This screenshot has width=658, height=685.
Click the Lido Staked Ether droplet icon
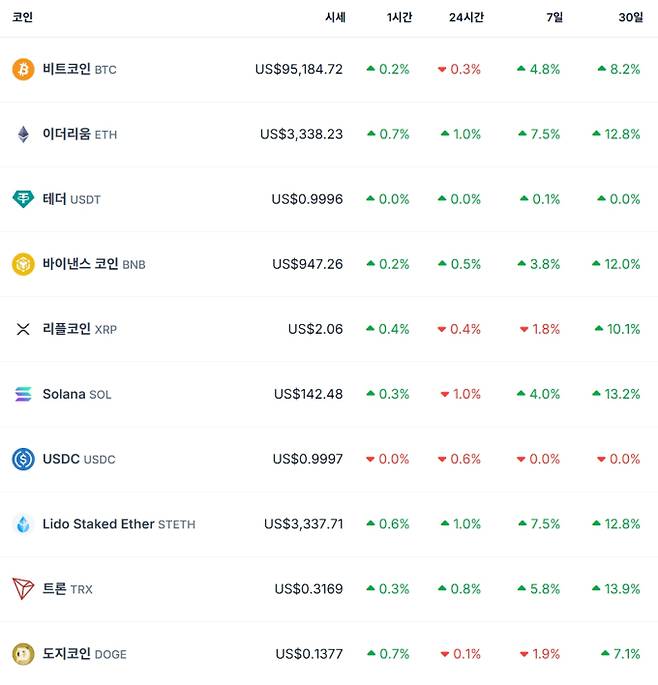click(23, 524)
